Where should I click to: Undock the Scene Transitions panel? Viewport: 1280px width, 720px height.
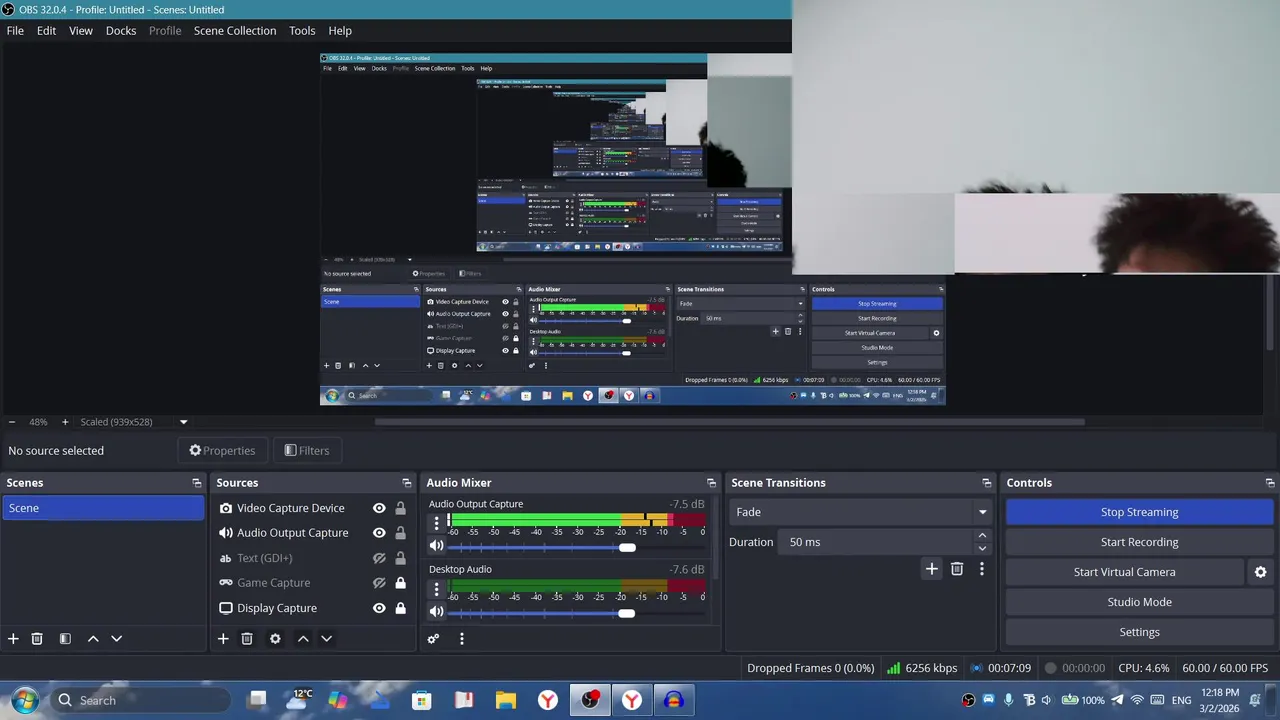987,483
